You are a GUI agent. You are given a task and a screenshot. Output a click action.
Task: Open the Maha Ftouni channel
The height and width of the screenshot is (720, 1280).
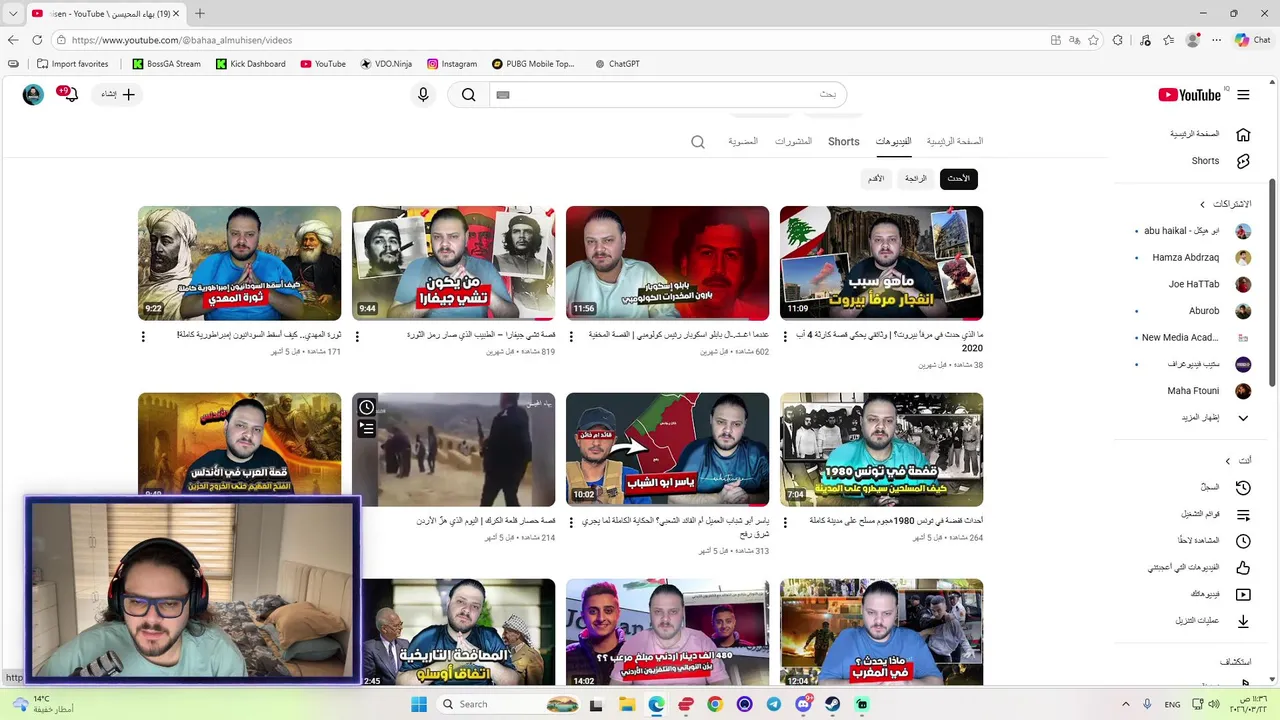1195,391
